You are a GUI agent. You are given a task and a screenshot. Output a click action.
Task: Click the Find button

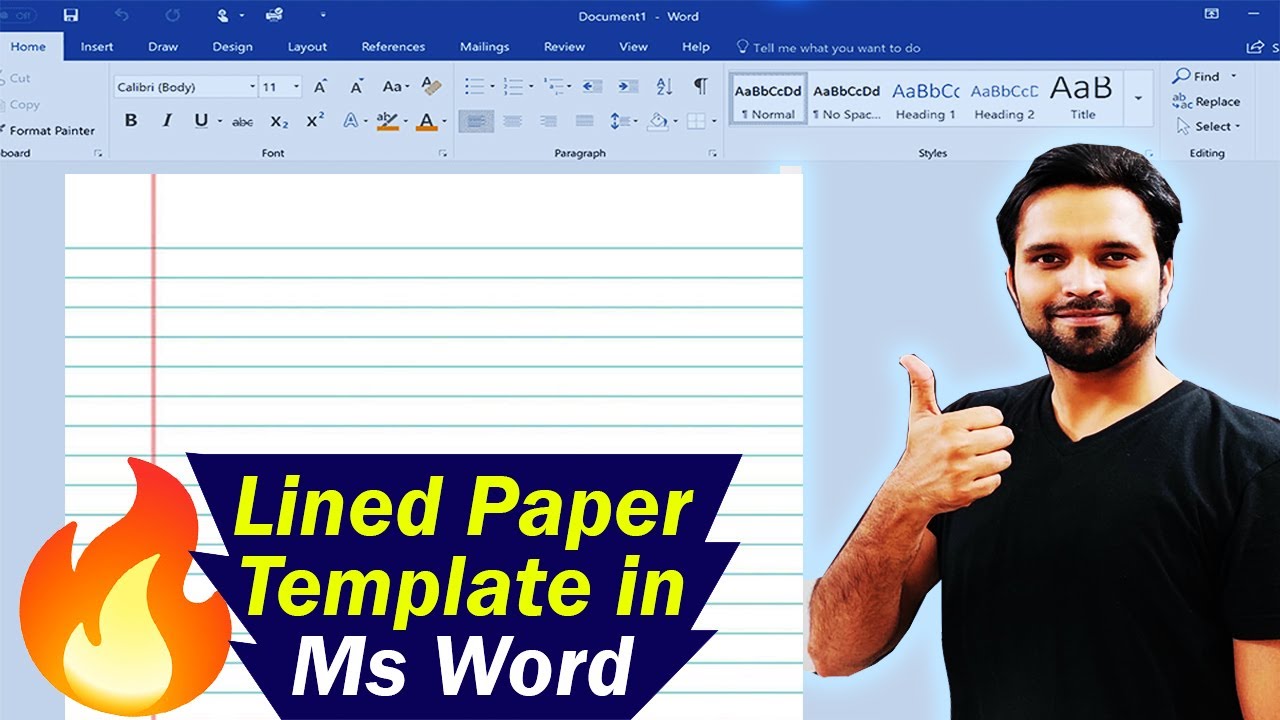(x=1197, y=76)
